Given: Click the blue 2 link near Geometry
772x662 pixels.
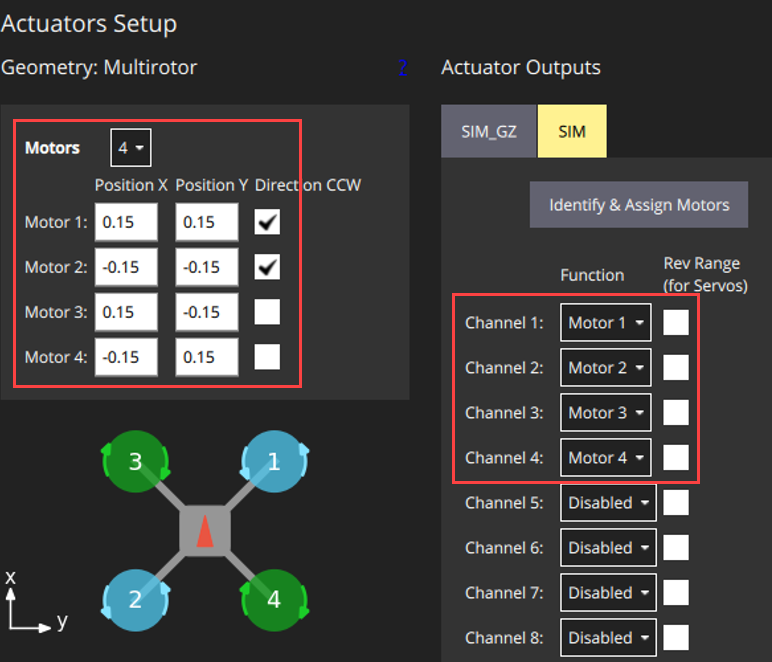Looking at the screenshot, I should [x=403, y=68].
